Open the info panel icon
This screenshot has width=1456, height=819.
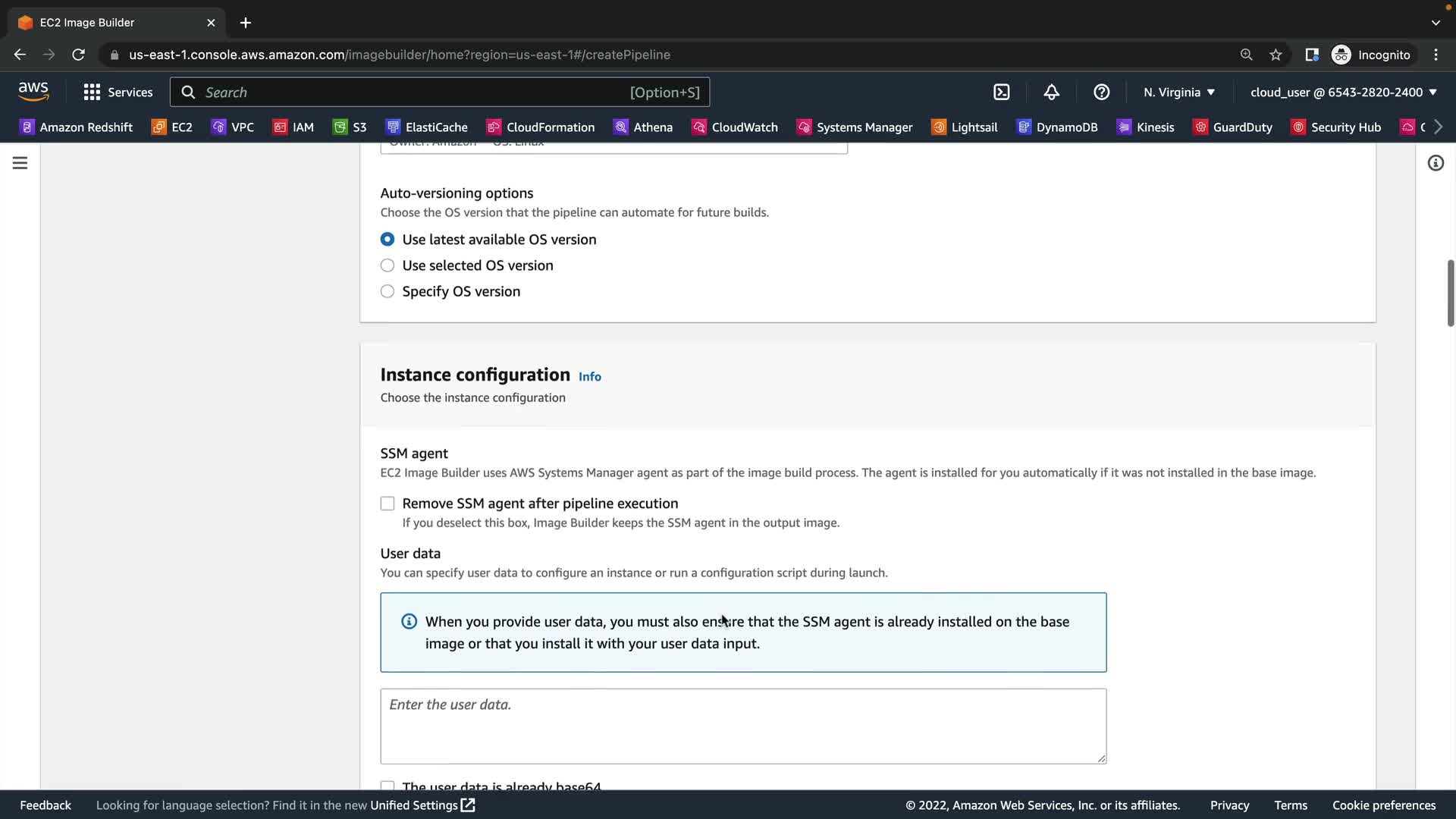(1435, 163)
